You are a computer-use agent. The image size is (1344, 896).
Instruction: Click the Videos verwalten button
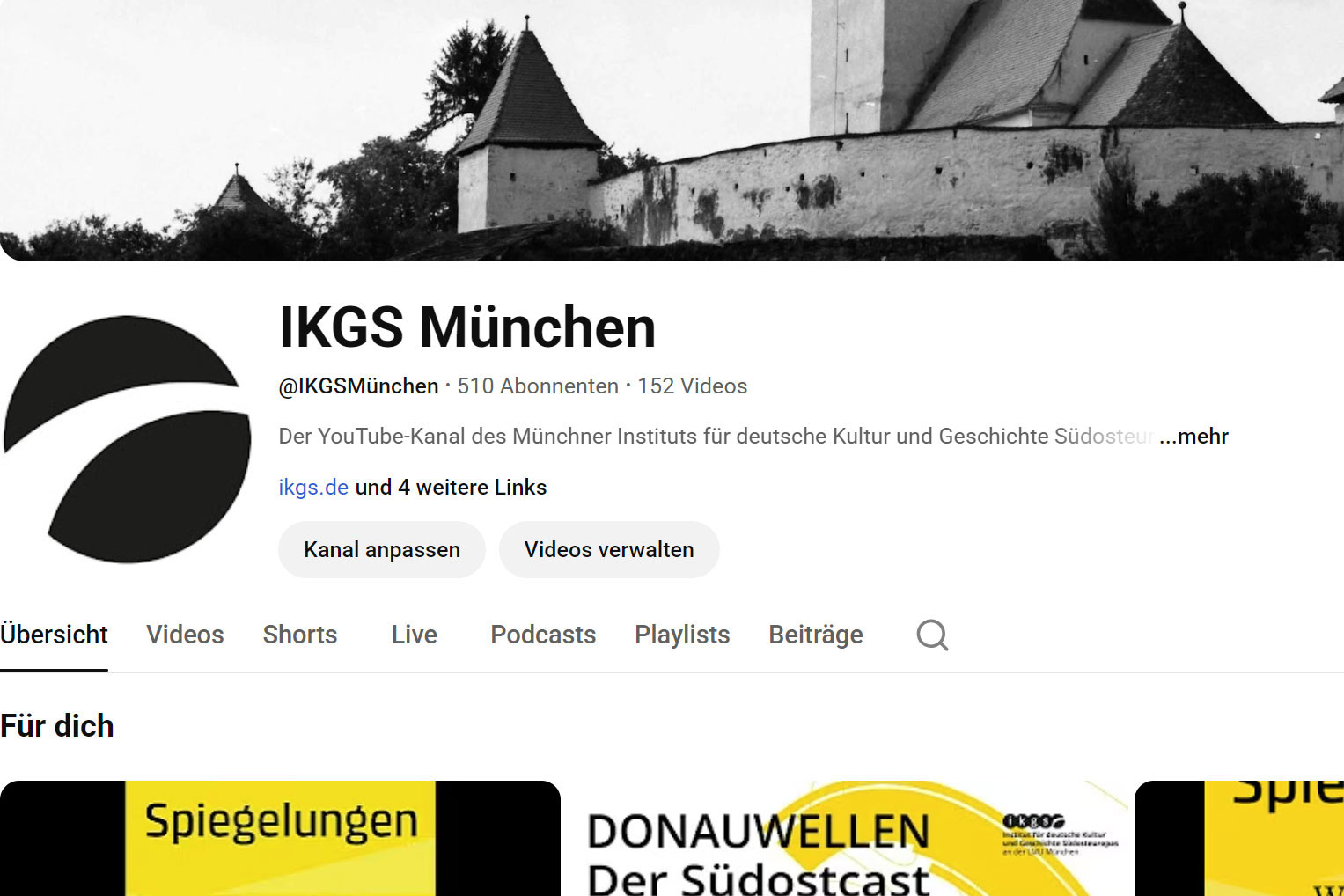[609, 549]
